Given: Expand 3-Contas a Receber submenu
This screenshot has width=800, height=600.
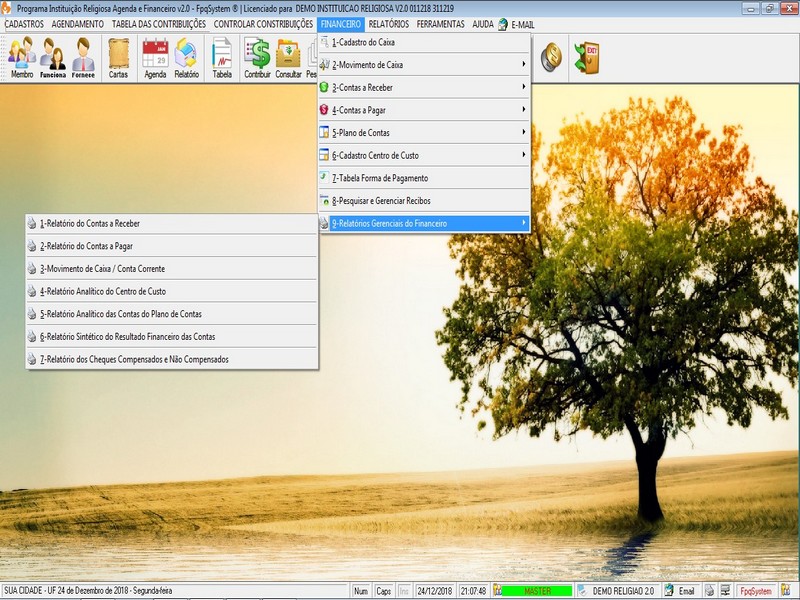Looking at the screenshot, I should [424, 87].
